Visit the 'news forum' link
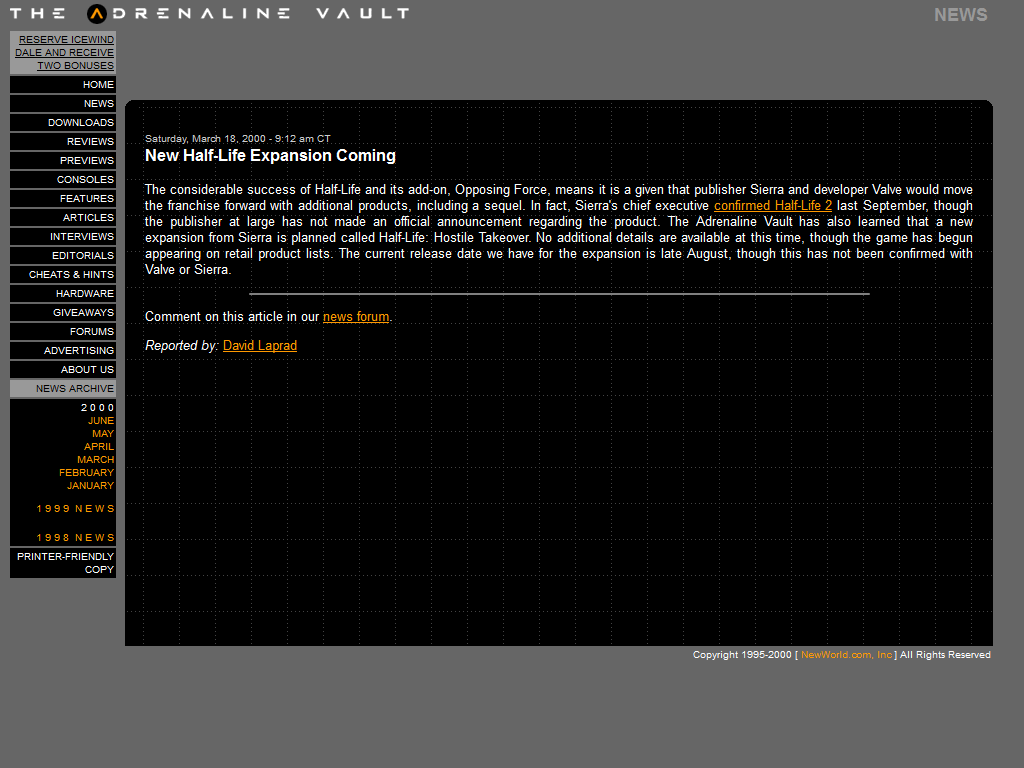The height and width of the screenshot is (768, 1024). point(356,317)
